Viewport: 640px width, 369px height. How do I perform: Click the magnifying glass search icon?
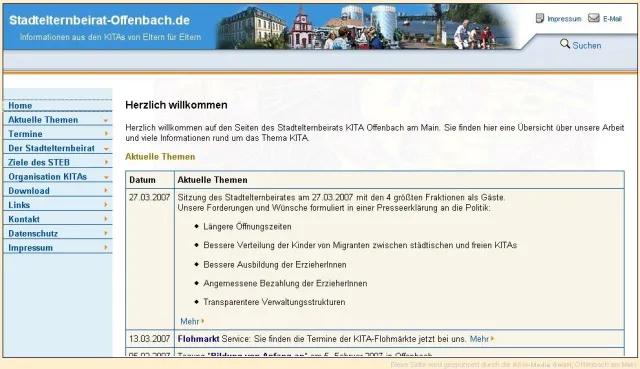click(x=565, y=44)
